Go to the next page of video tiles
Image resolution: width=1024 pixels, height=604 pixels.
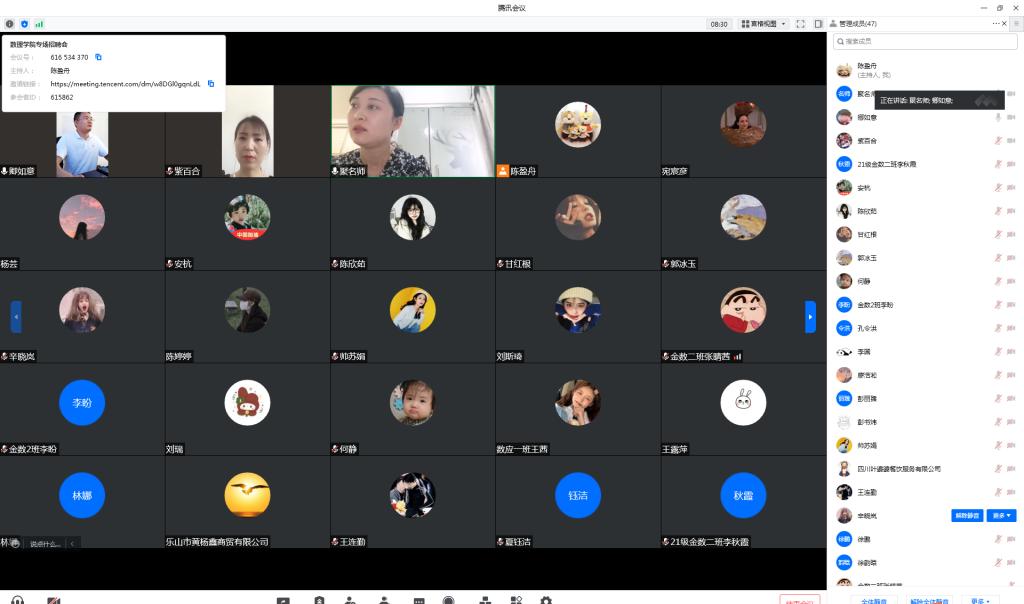pos(810,316)
